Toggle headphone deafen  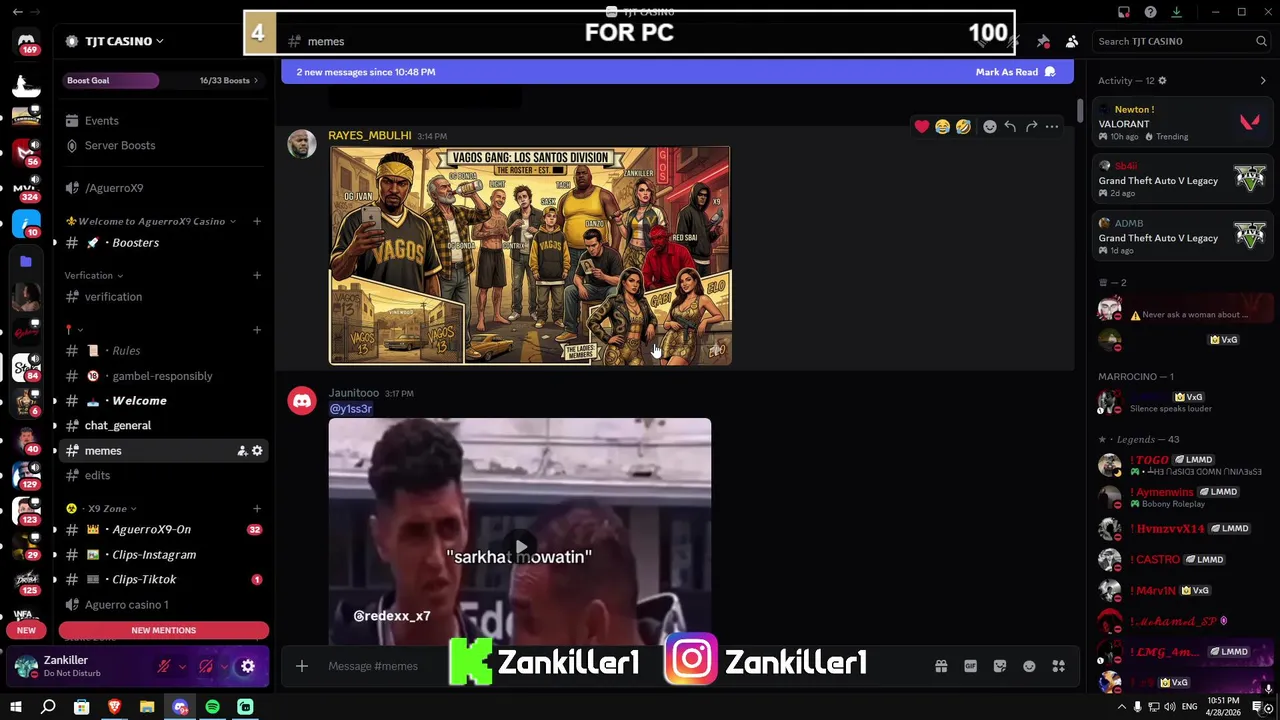pyautogui.click(x=206, y=666)
